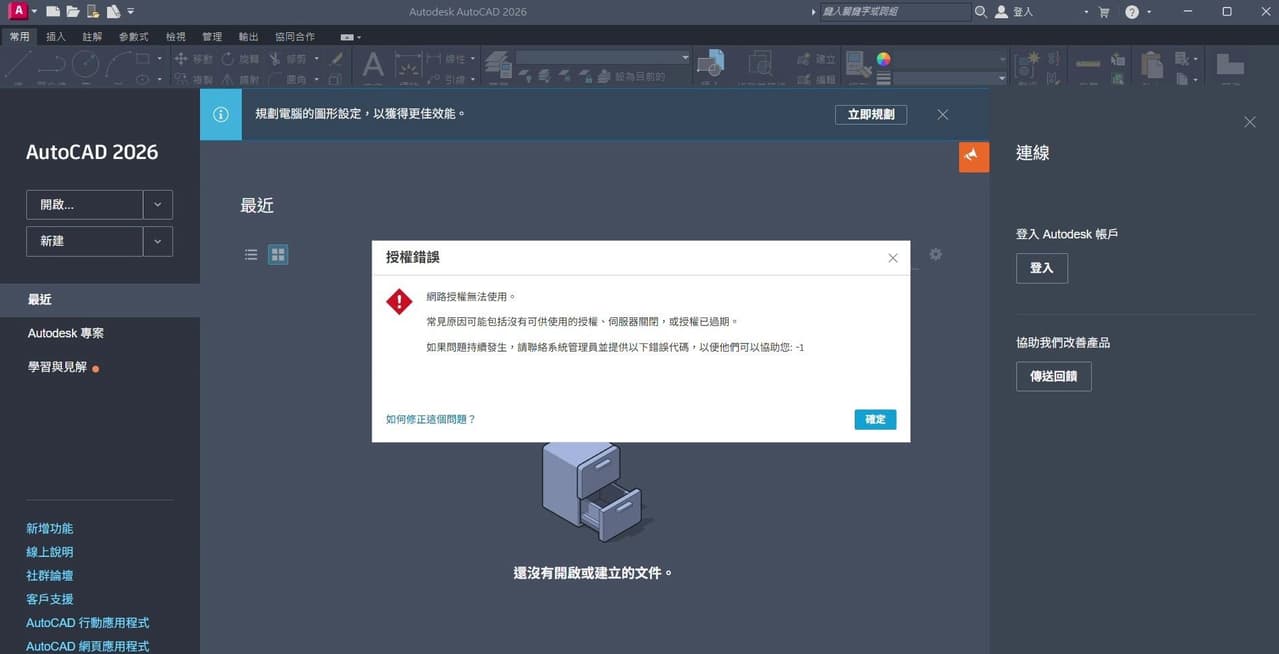Click the Open folder icon in quick access toolbar
Screen dimensions: 1279x654
(72, 12)
